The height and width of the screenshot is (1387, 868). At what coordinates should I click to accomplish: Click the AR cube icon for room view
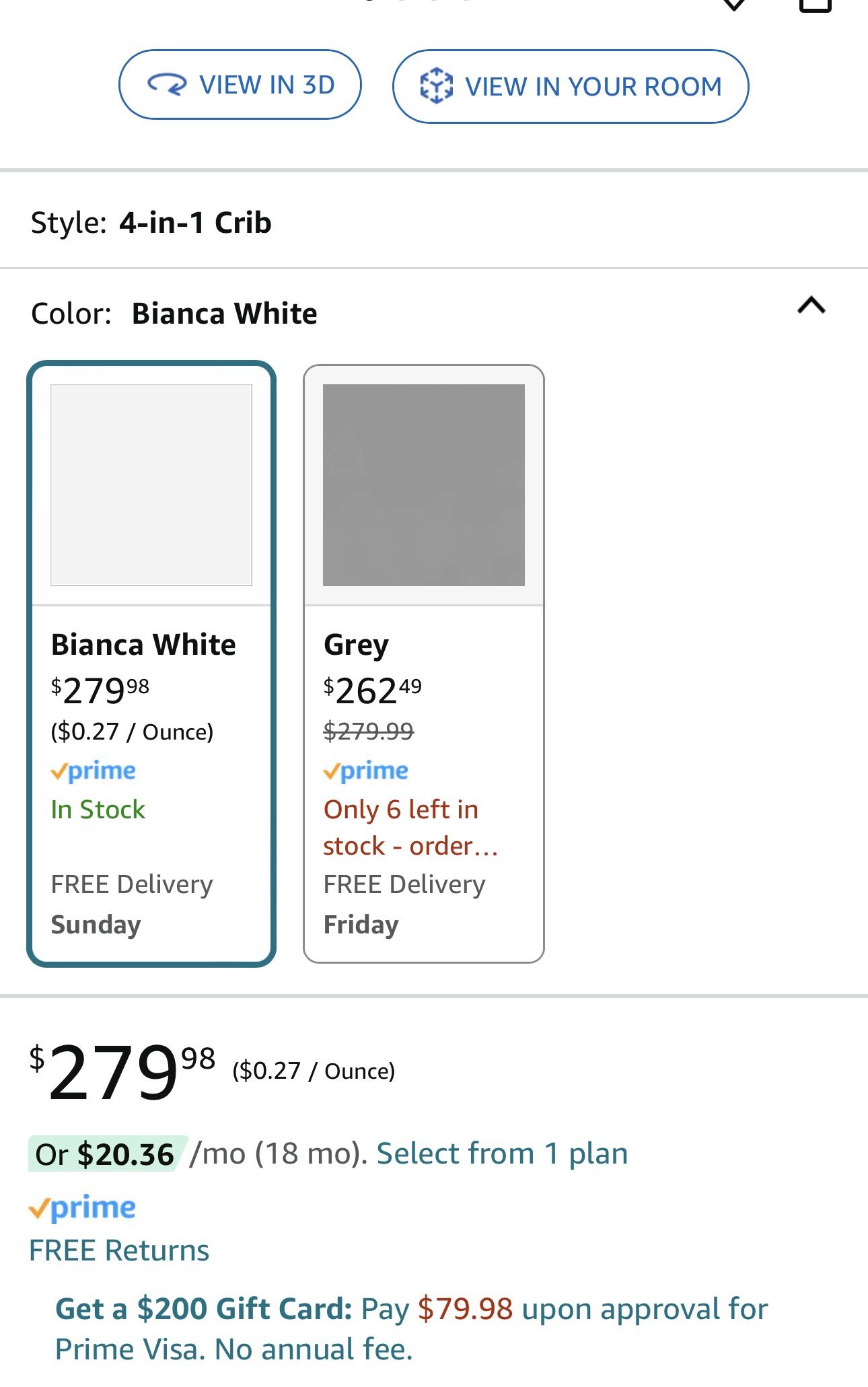pyautogui.click(x=436, y=85)
